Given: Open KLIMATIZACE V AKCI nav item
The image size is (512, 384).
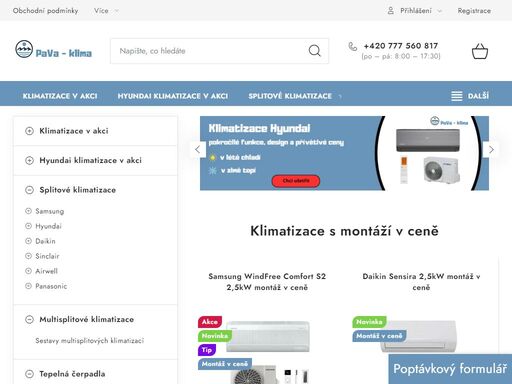Looking at the screenshot, I should coord(60,96).
